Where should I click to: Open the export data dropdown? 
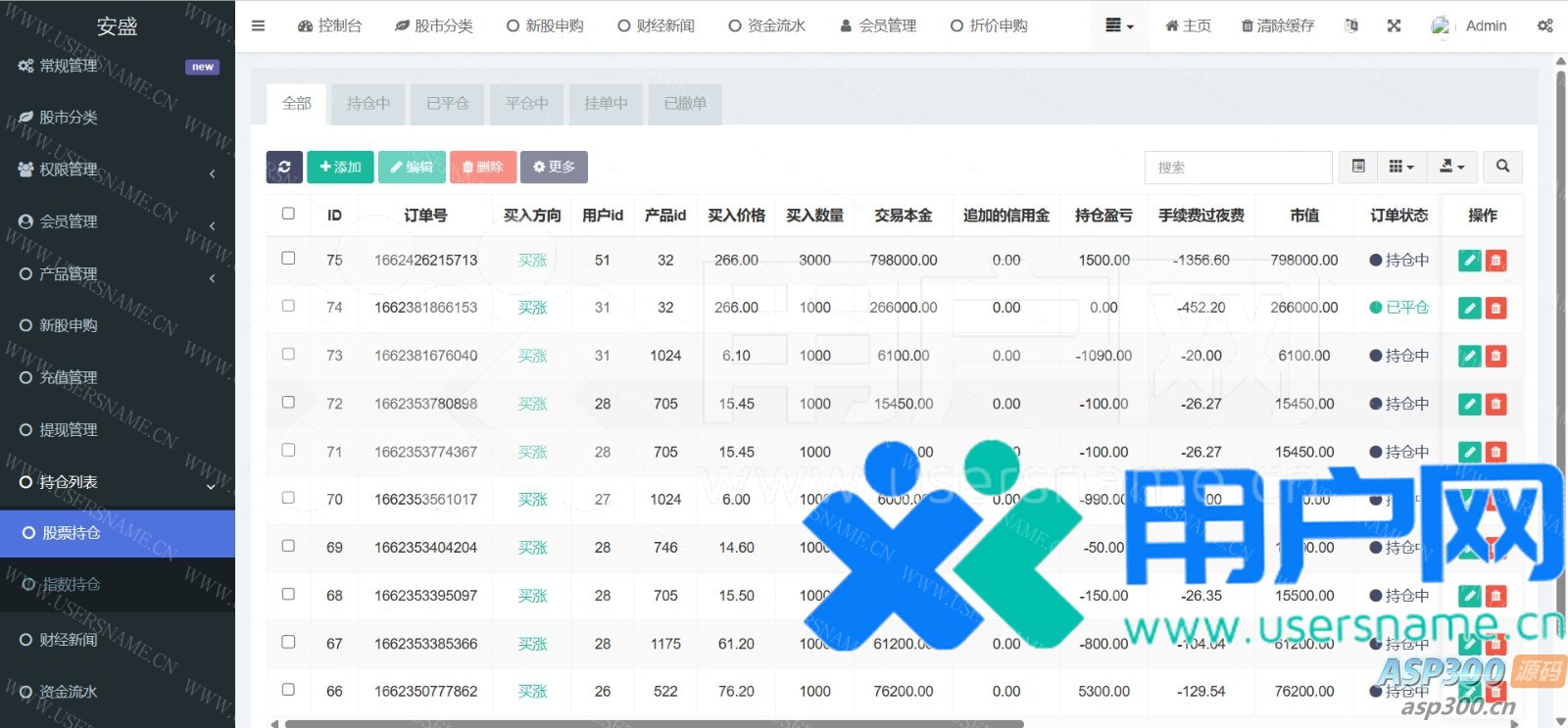[x=1451, y=167]
